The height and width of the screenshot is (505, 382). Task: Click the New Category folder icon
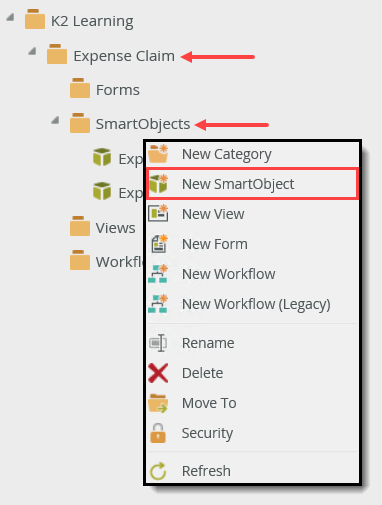point(158,153)
